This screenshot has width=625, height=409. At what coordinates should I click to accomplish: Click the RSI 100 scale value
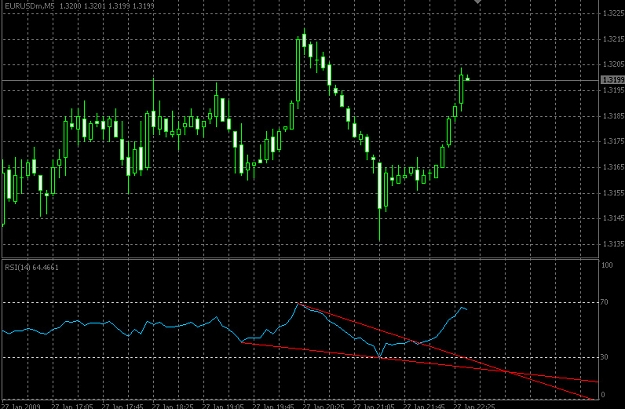tap(607, 265)
